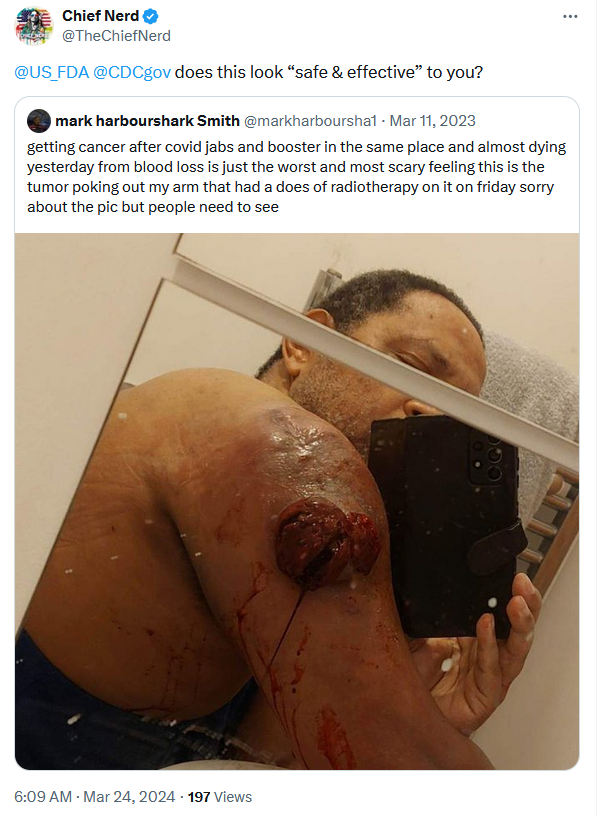Open the @CDCgov mention

pyautogui.click(x=132, y=72)
